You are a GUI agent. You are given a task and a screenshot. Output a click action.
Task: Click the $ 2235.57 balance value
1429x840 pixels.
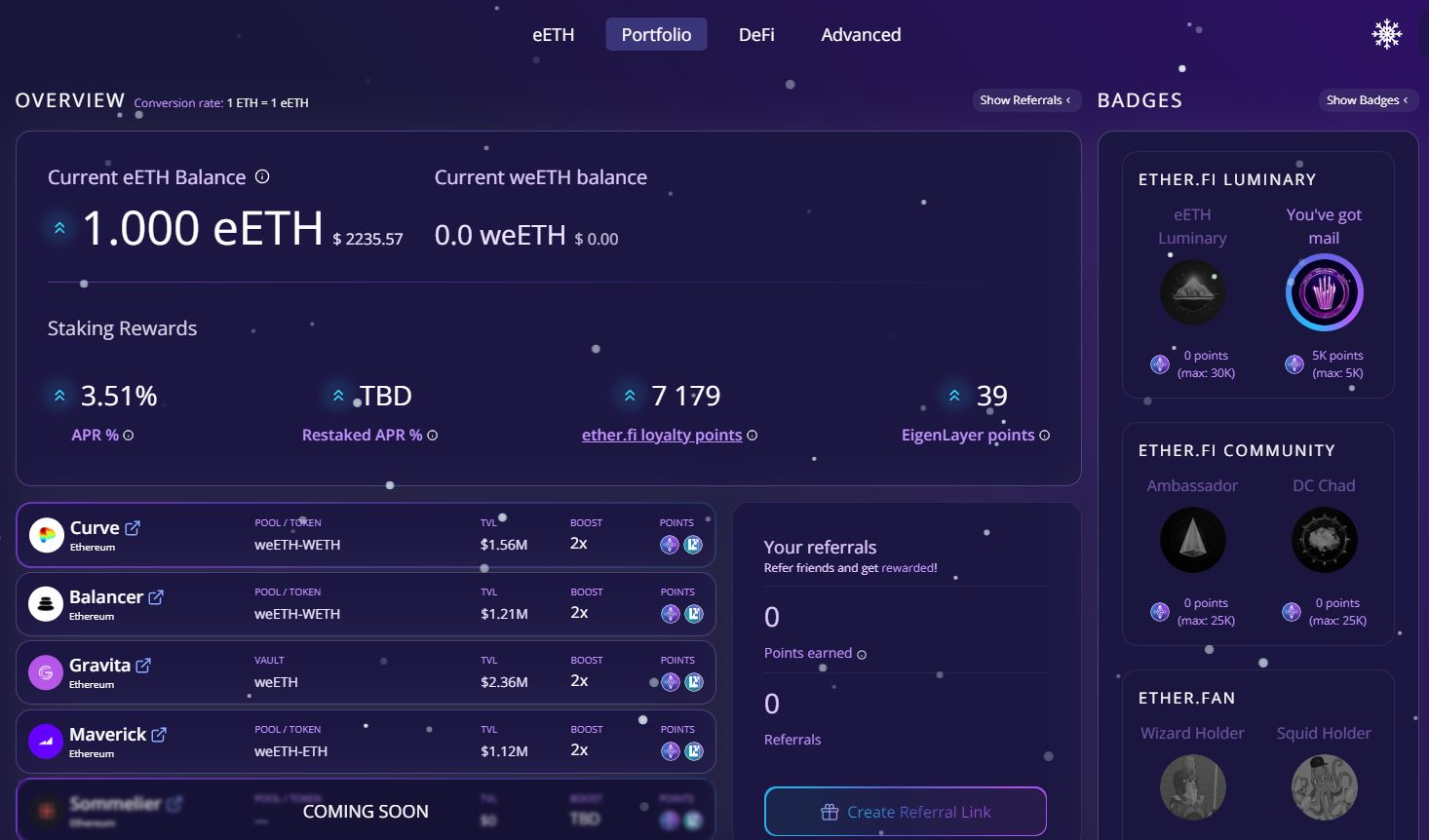click(367, 239)
